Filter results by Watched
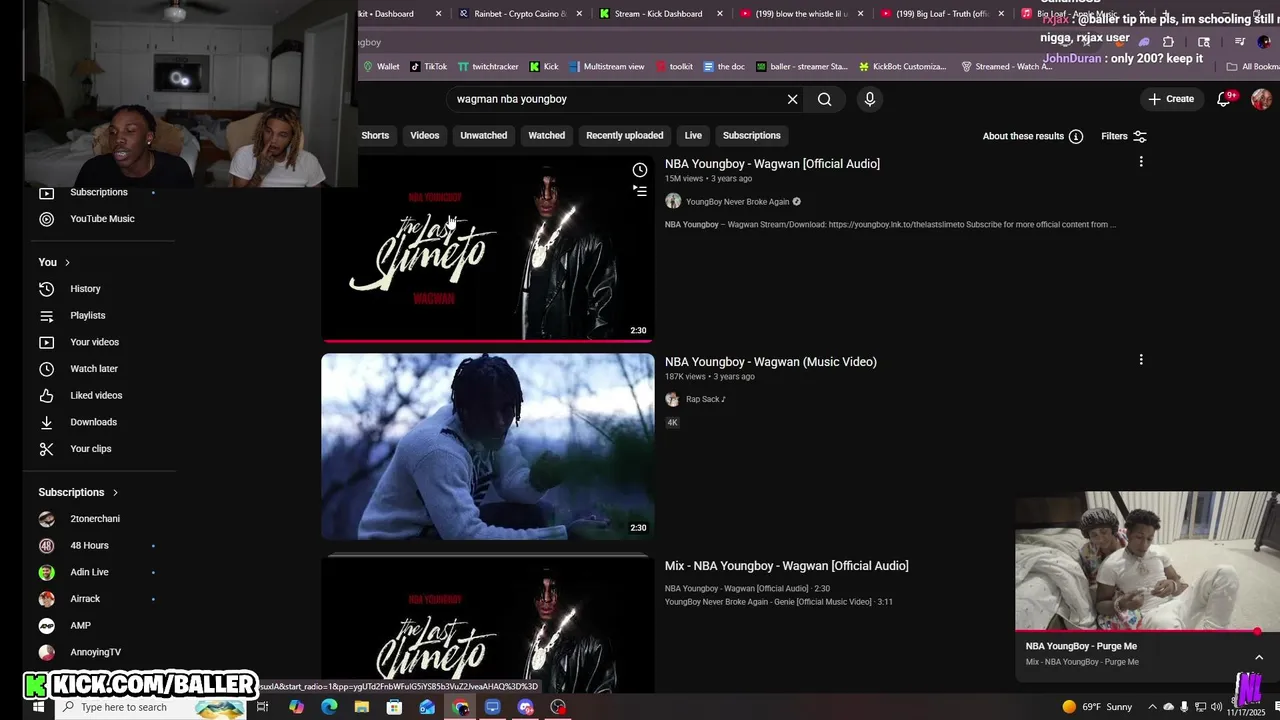This screenshot has width=1280, height=720. [547, 136]
